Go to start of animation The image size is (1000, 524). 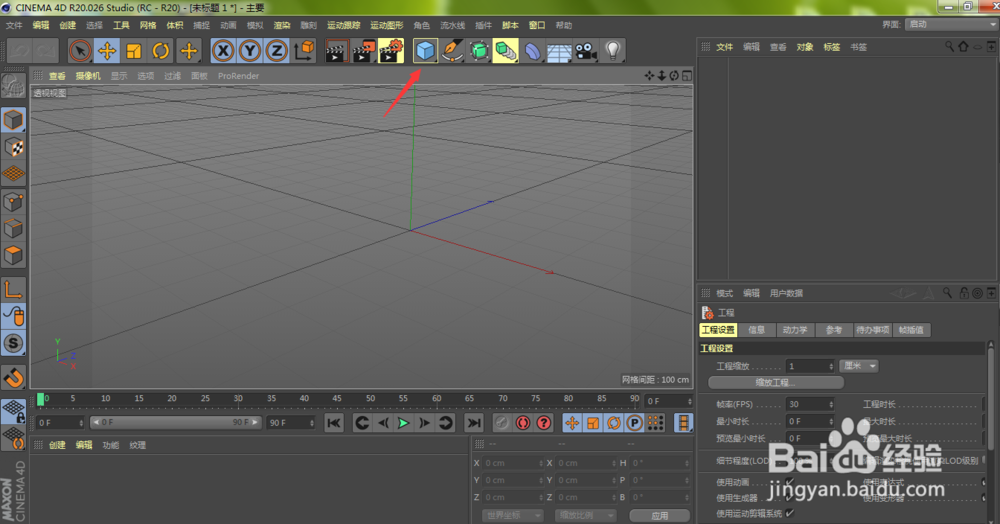click(334, 423)
